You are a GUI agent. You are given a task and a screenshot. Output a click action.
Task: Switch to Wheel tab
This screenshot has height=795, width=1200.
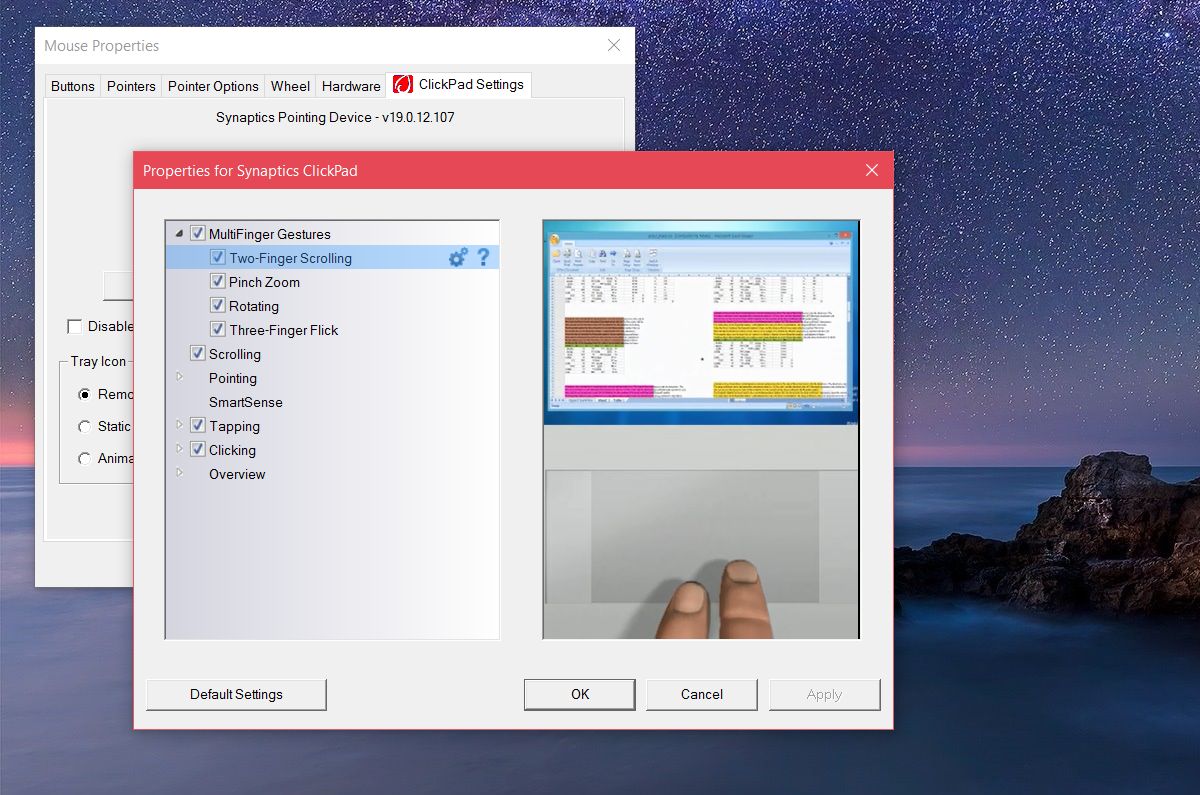290,86
